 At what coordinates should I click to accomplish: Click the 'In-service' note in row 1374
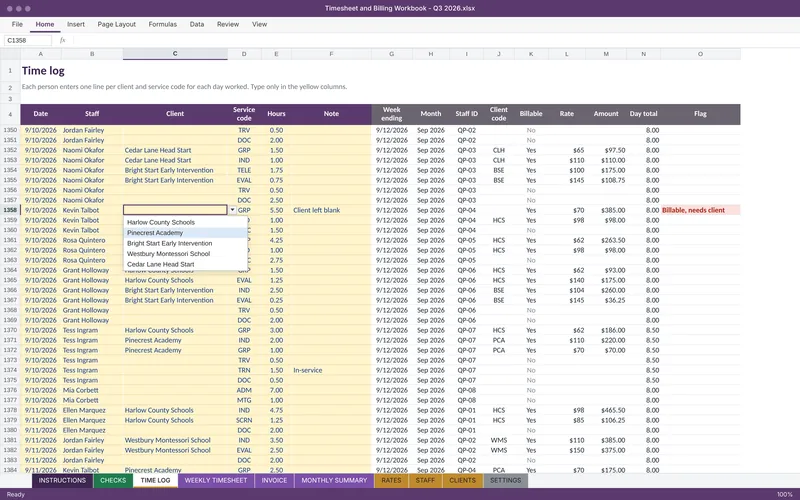(x=331, y=370)
